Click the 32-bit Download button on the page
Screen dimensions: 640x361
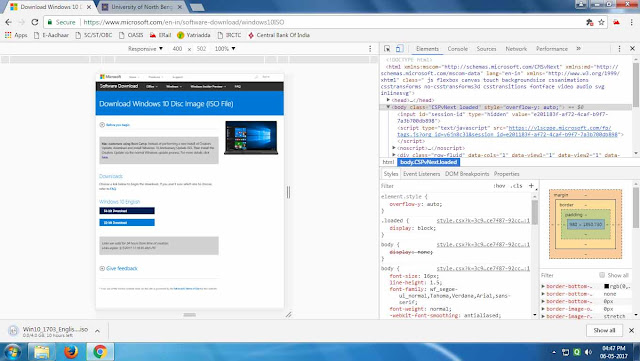(127, 223)
